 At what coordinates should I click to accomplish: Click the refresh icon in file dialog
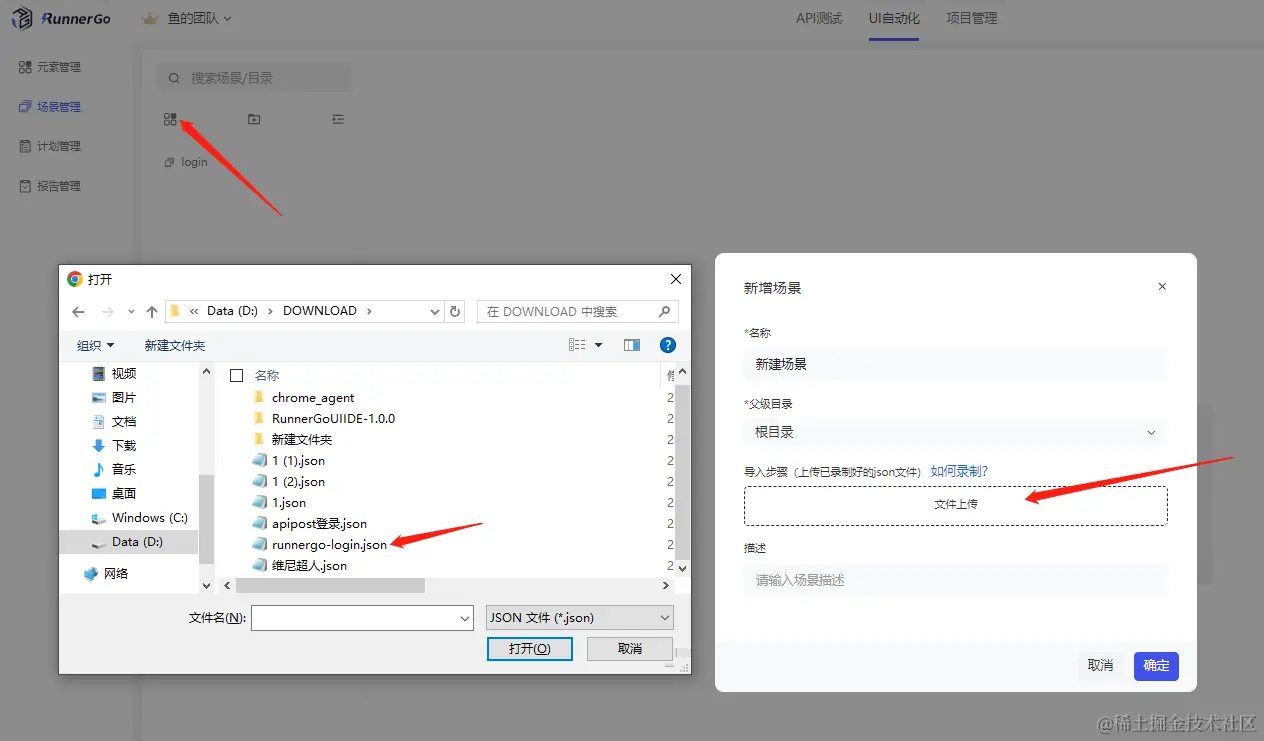coord(456,312)
